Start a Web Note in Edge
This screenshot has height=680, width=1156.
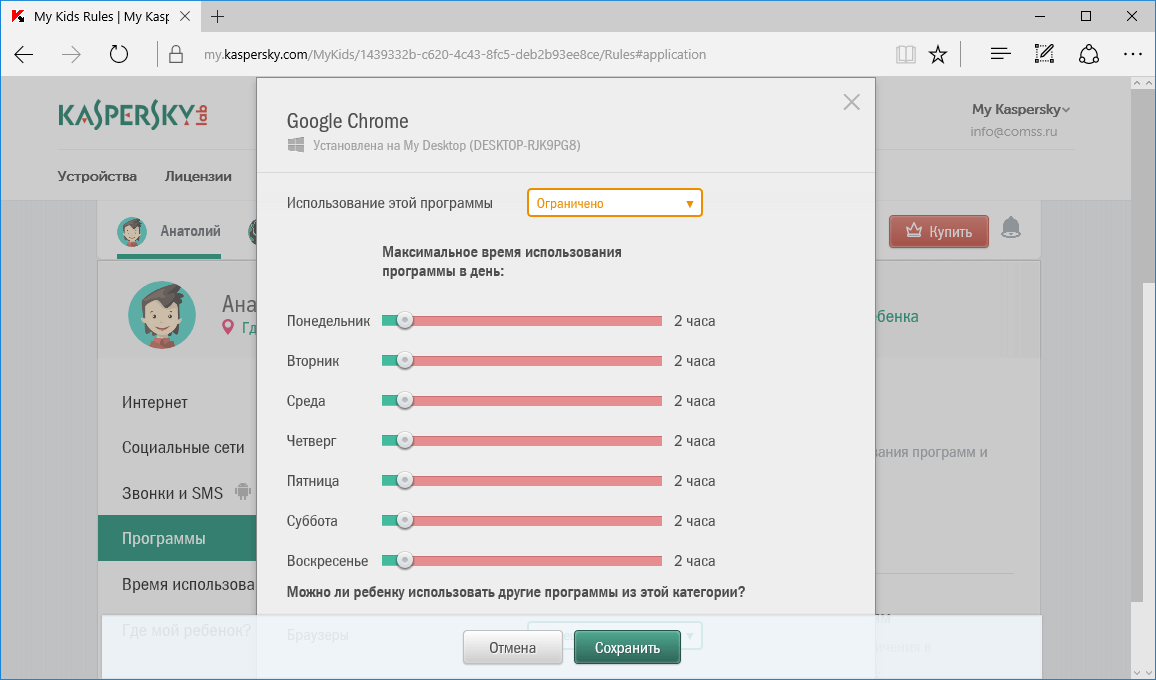[x=1044, y=54]
